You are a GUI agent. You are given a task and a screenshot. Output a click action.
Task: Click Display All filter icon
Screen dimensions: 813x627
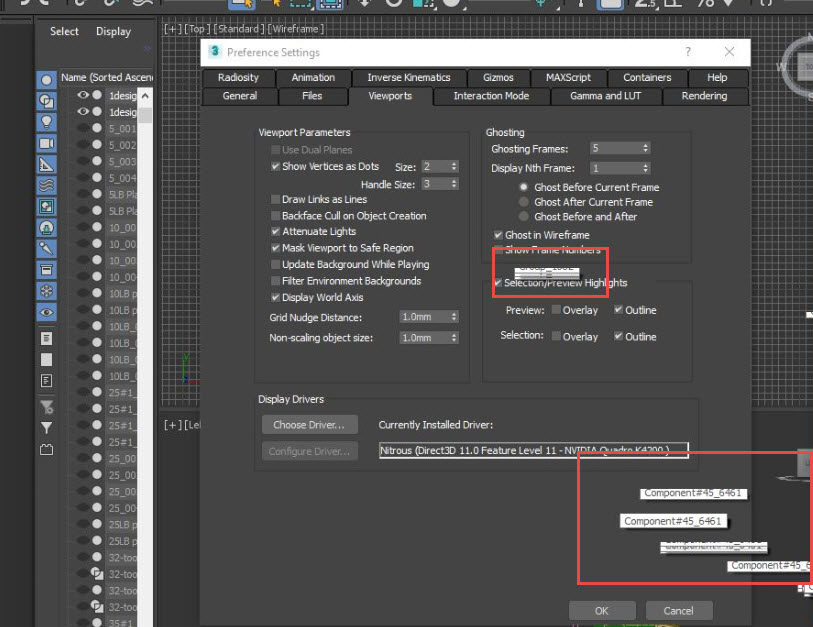click(x=46, y=339)
